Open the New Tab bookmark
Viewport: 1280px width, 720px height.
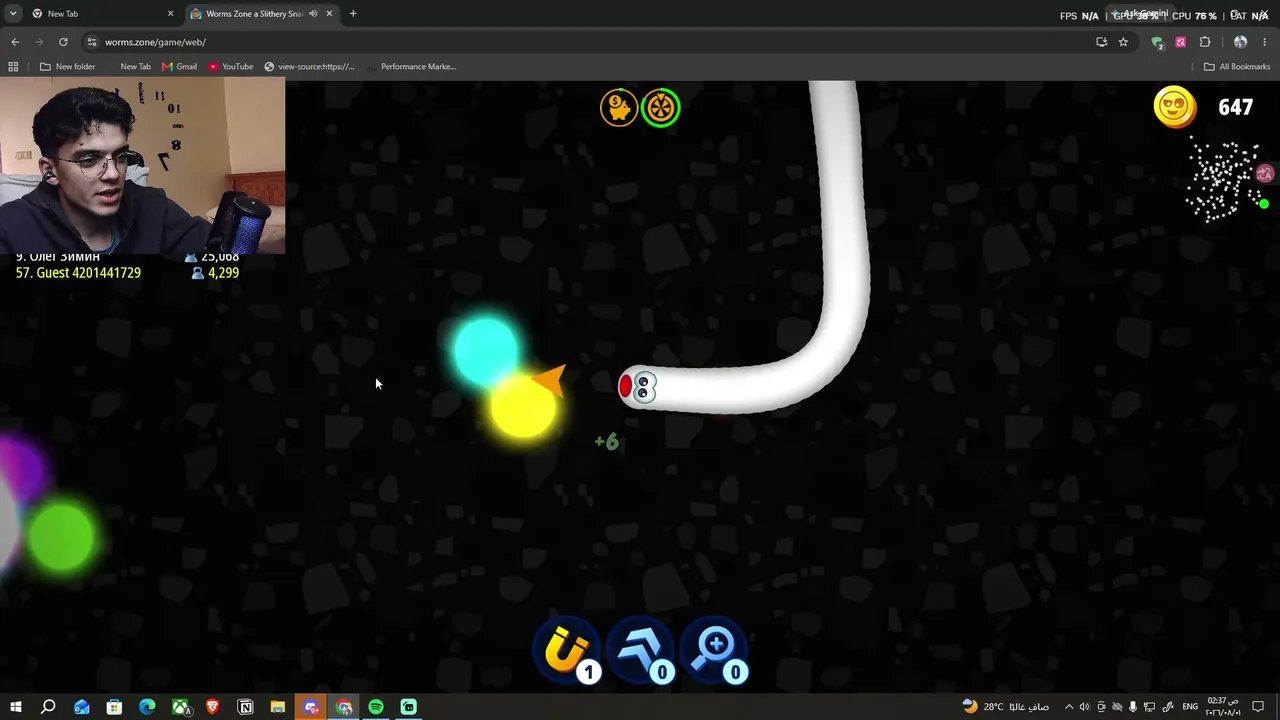coord(135,67)
